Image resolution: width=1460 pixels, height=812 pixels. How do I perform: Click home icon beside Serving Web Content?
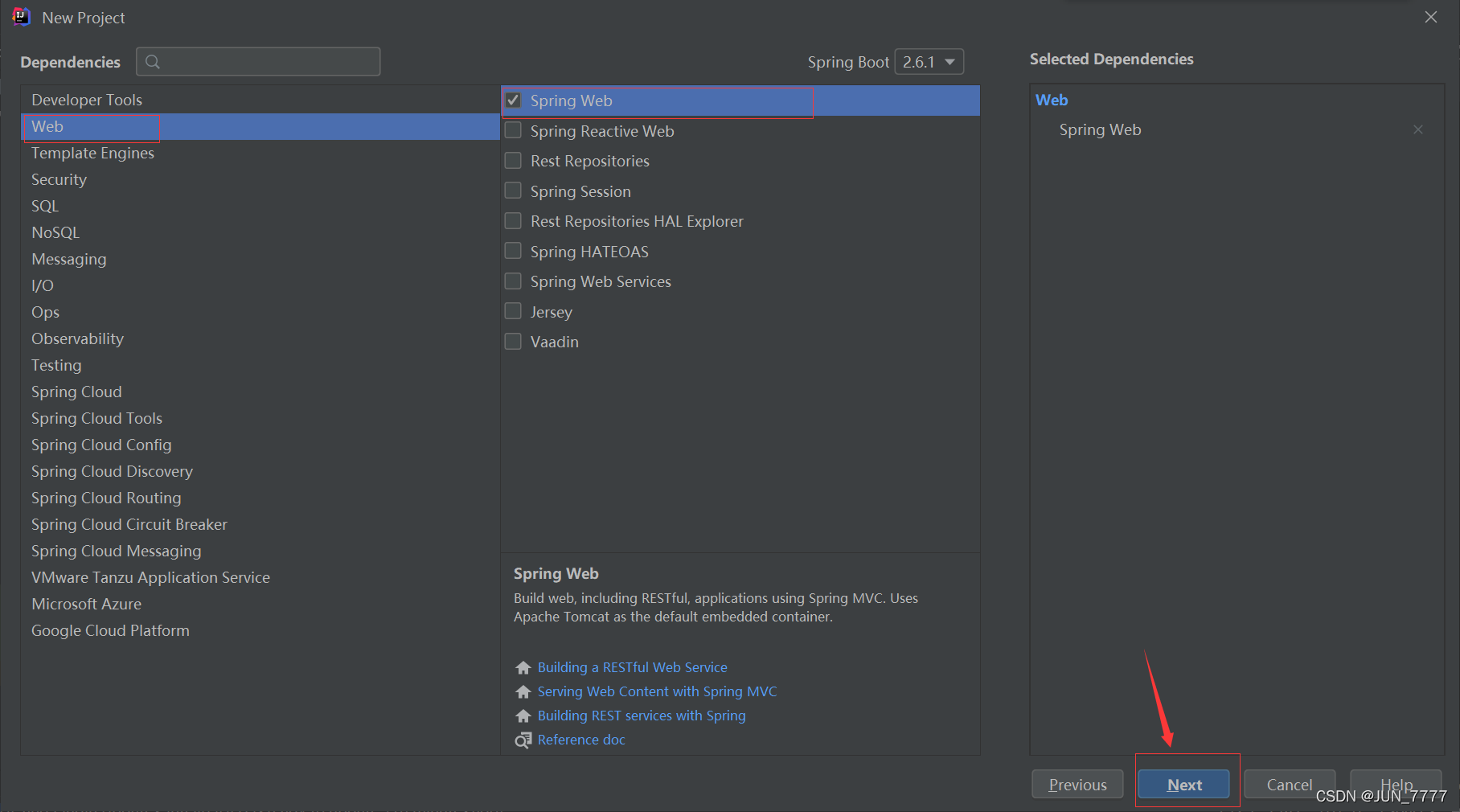tap(523, 691)
